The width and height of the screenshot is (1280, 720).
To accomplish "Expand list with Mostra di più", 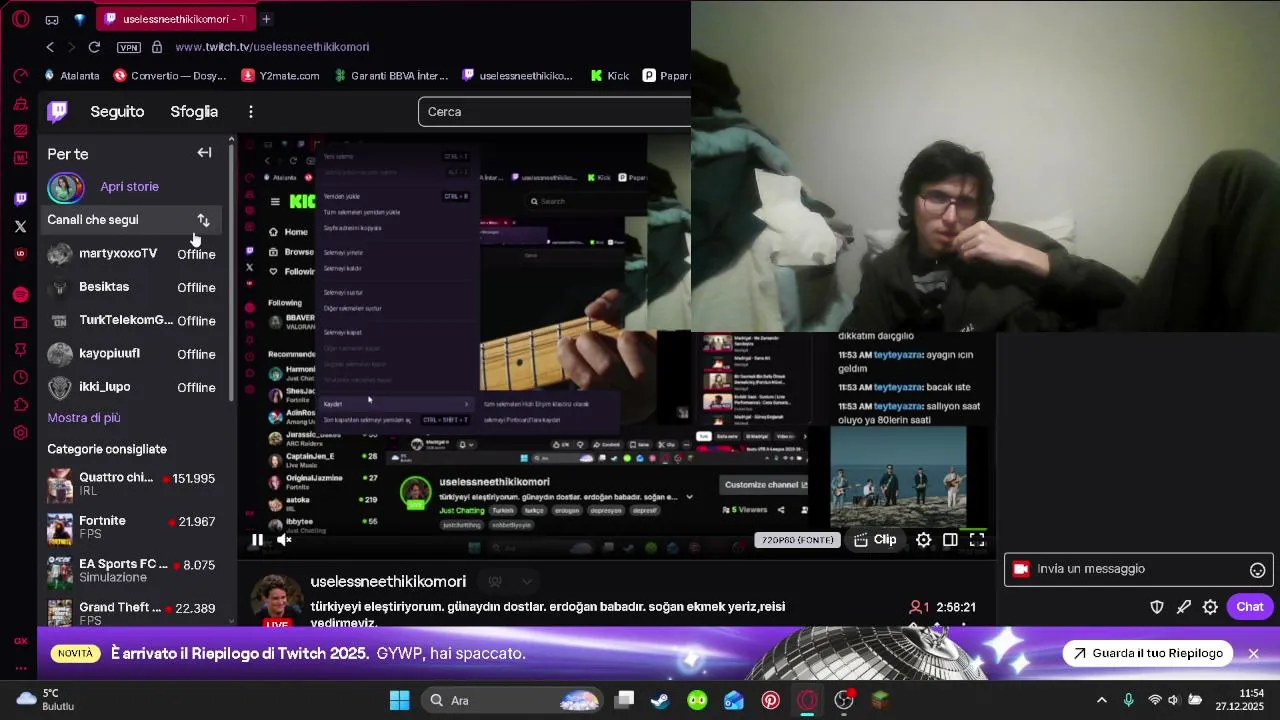I will (x=84, y=418).
